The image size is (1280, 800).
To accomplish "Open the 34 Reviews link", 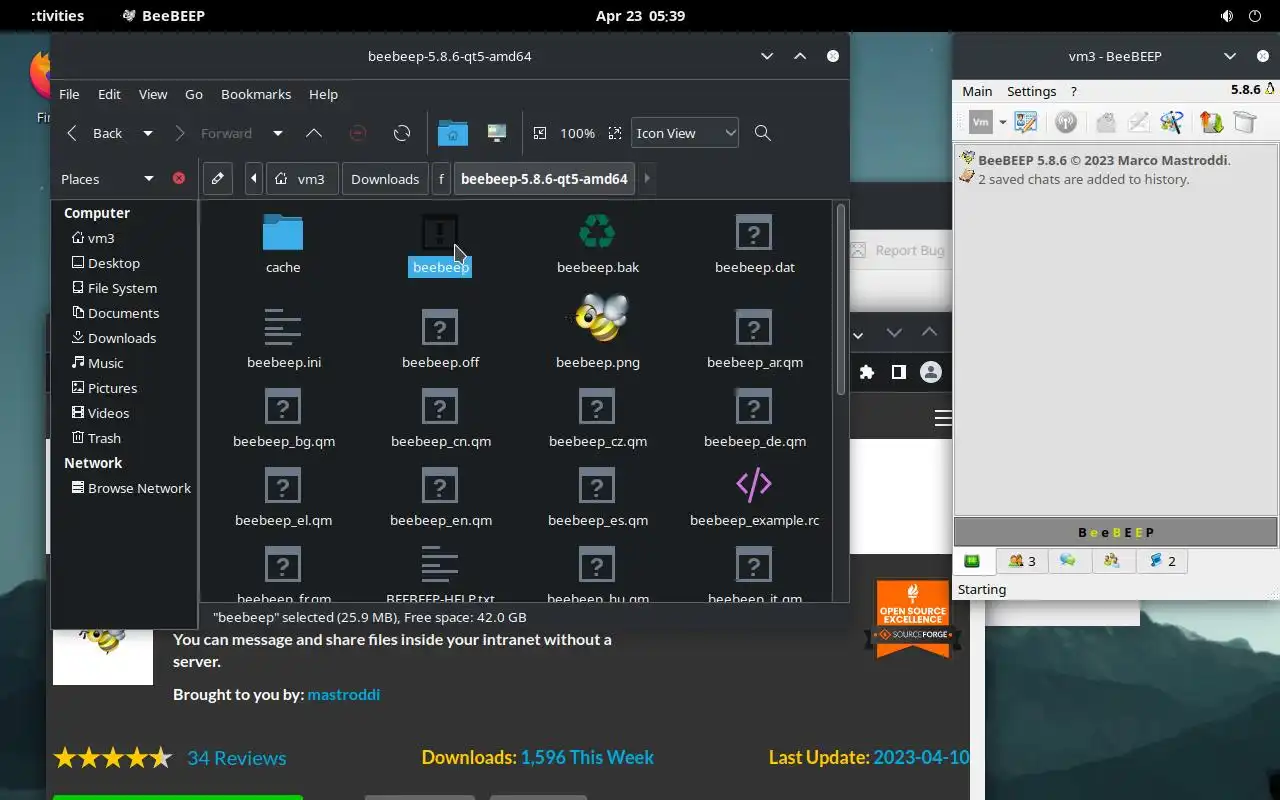I will (237, 758).
